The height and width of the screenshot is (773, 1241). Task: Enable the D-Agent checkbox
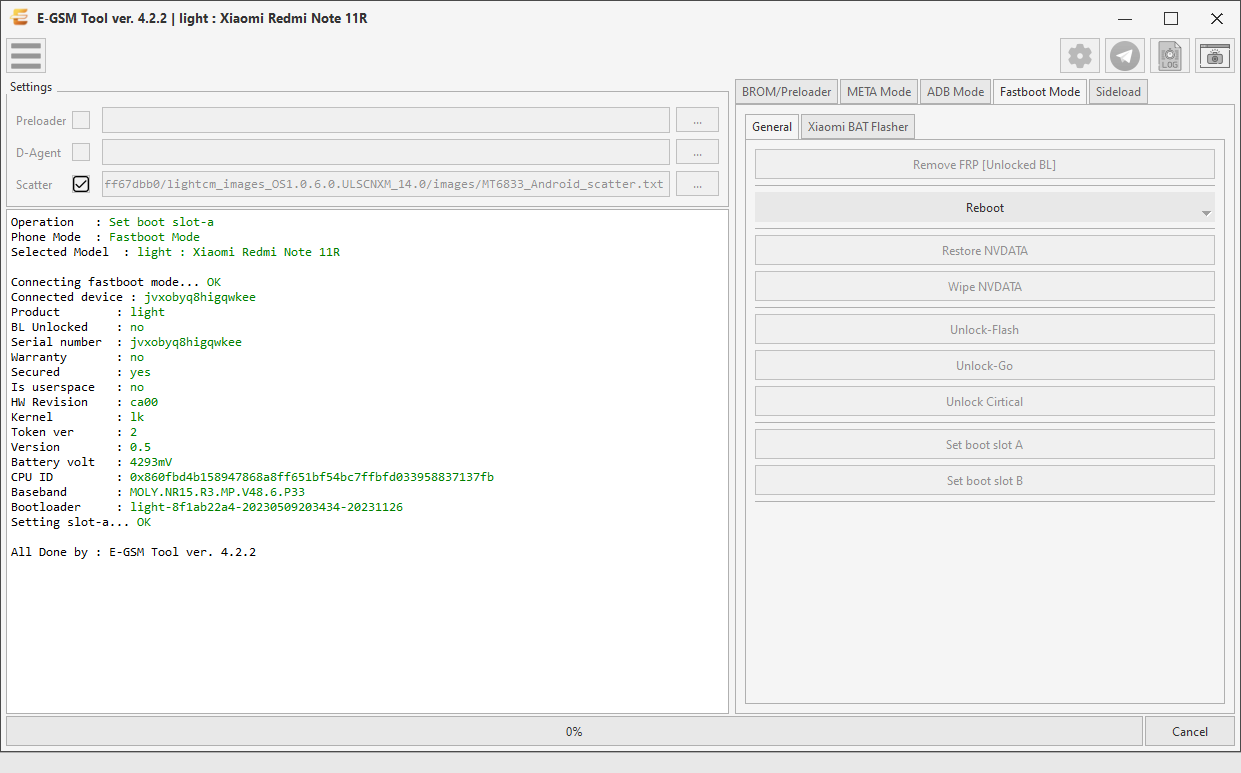click(81, 152)
